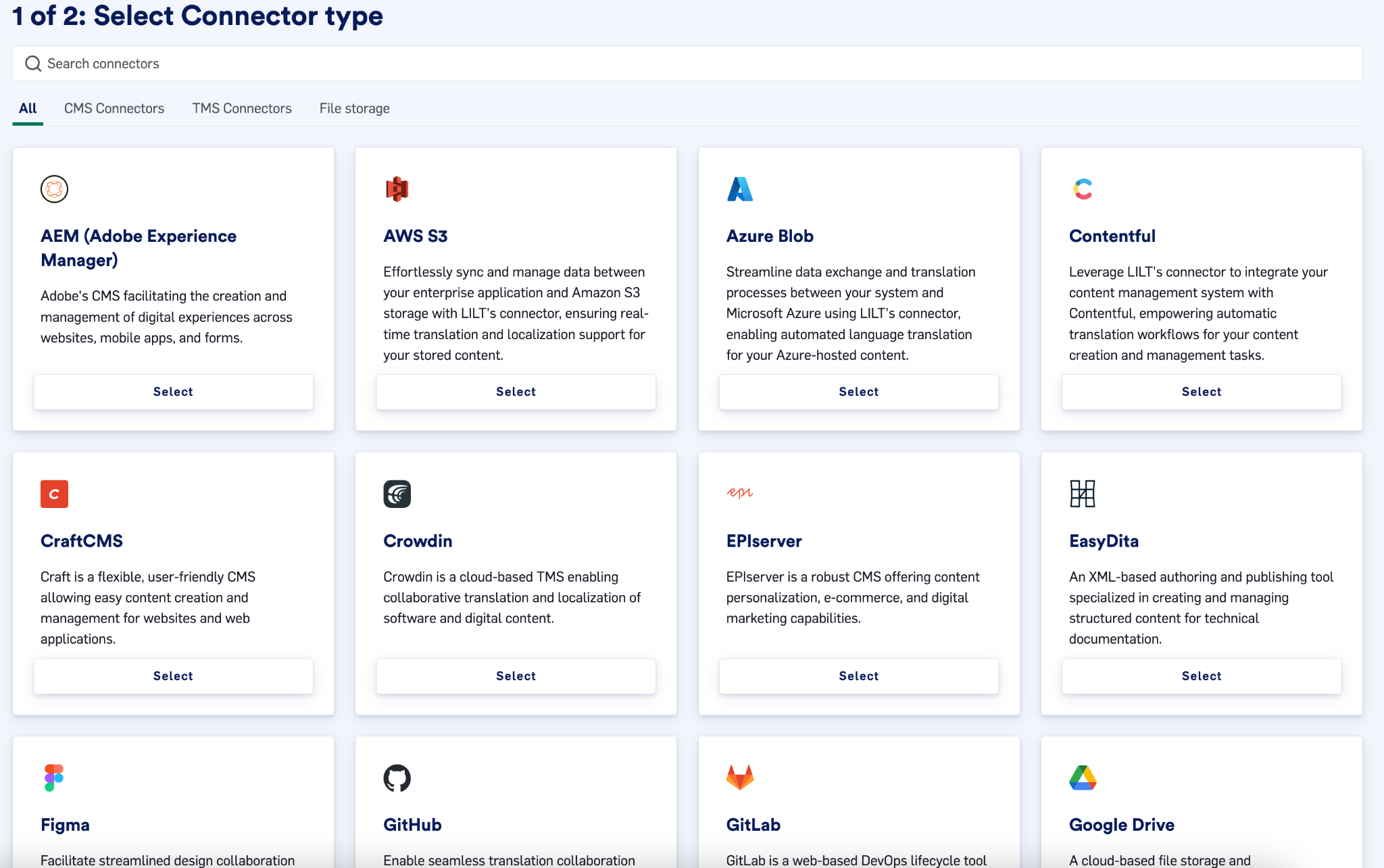Screen dimensions: 1384x868
Task: Click the All connectors filter tab
Action: (25, 108)
